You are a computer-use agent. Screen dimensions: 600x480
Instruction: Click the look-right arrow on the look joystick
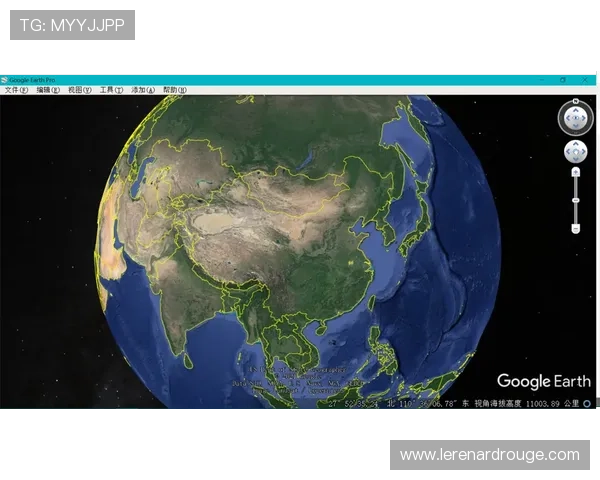point(584,118)
